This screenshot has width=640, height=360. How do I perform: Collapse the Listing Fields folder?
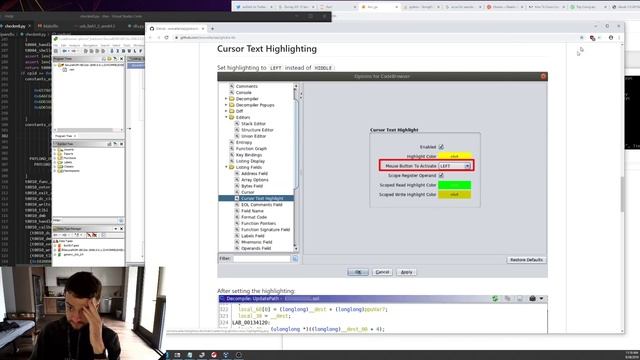coord(226,167)
